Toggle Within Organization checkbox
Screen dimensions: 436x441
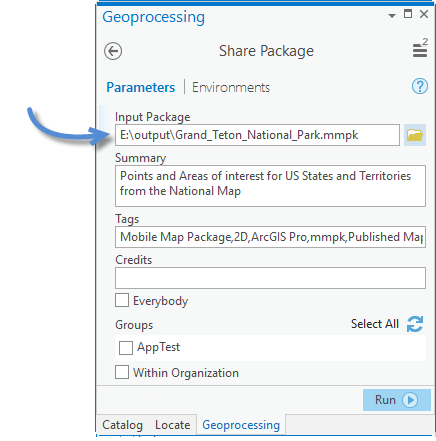click(122, 372)
